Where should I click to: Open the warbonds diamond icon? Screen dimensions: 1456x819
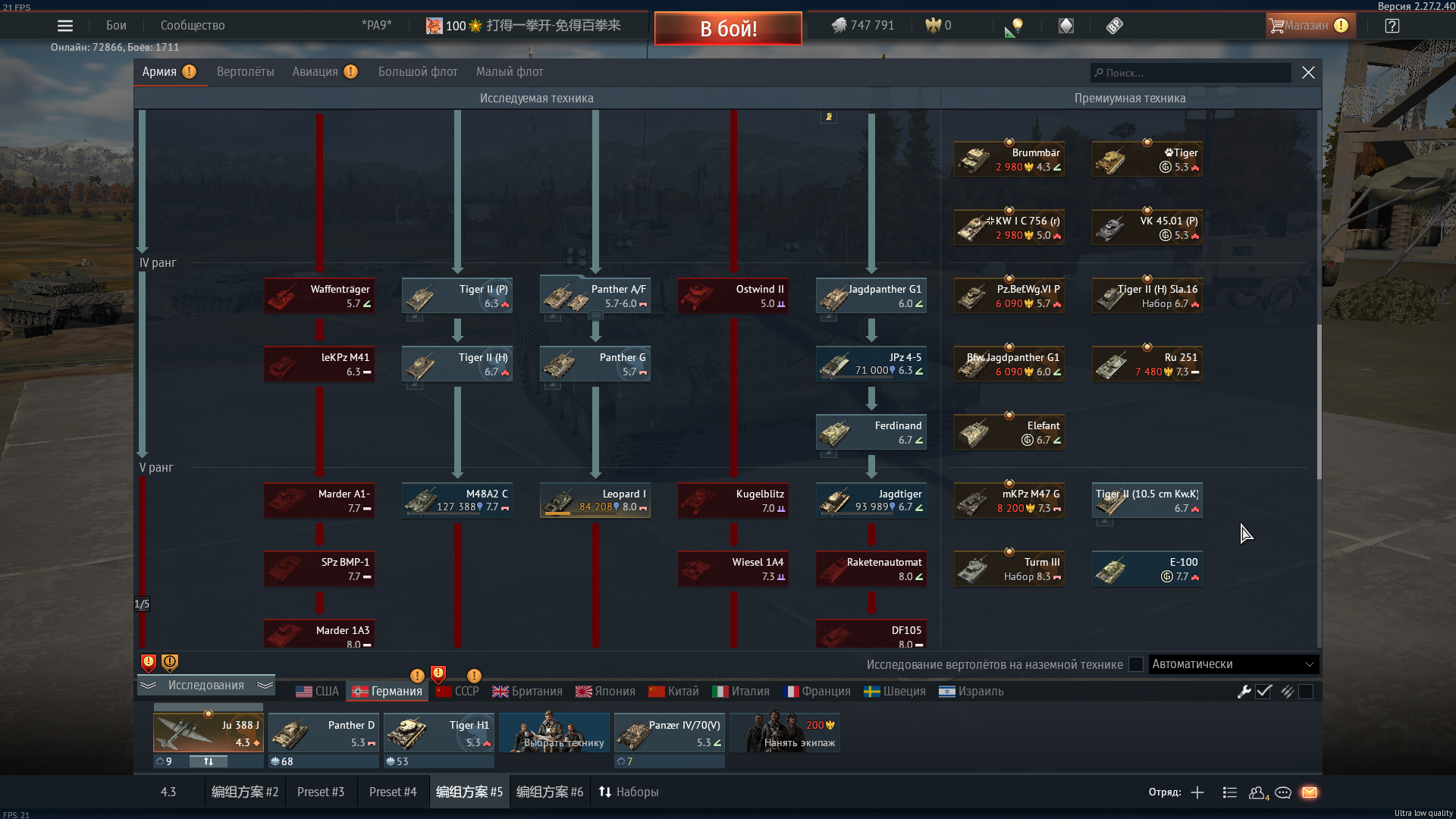pos(1066,26)
